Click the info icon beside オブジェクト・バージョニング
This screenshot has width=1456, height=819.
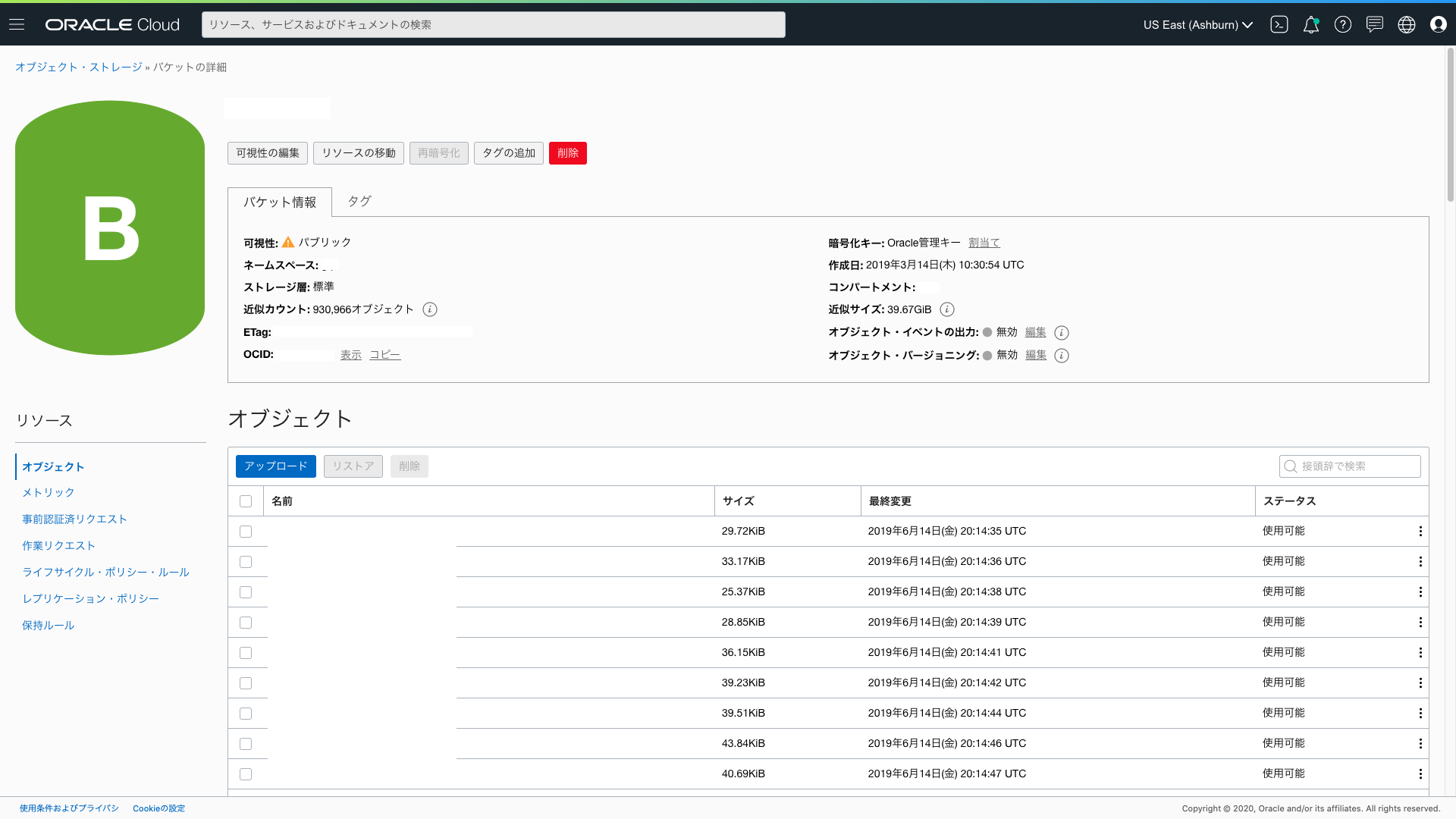tap(1062, 356)
